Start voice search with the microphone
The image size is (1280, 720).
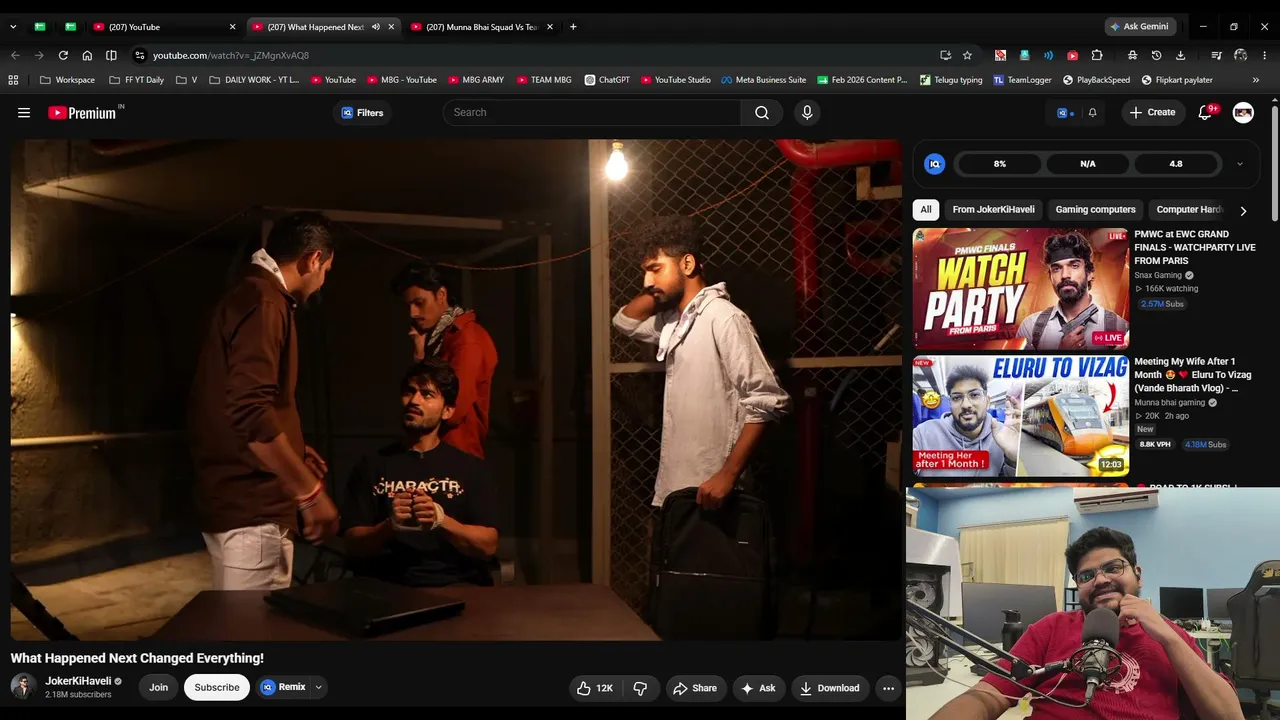click(807, 113)
